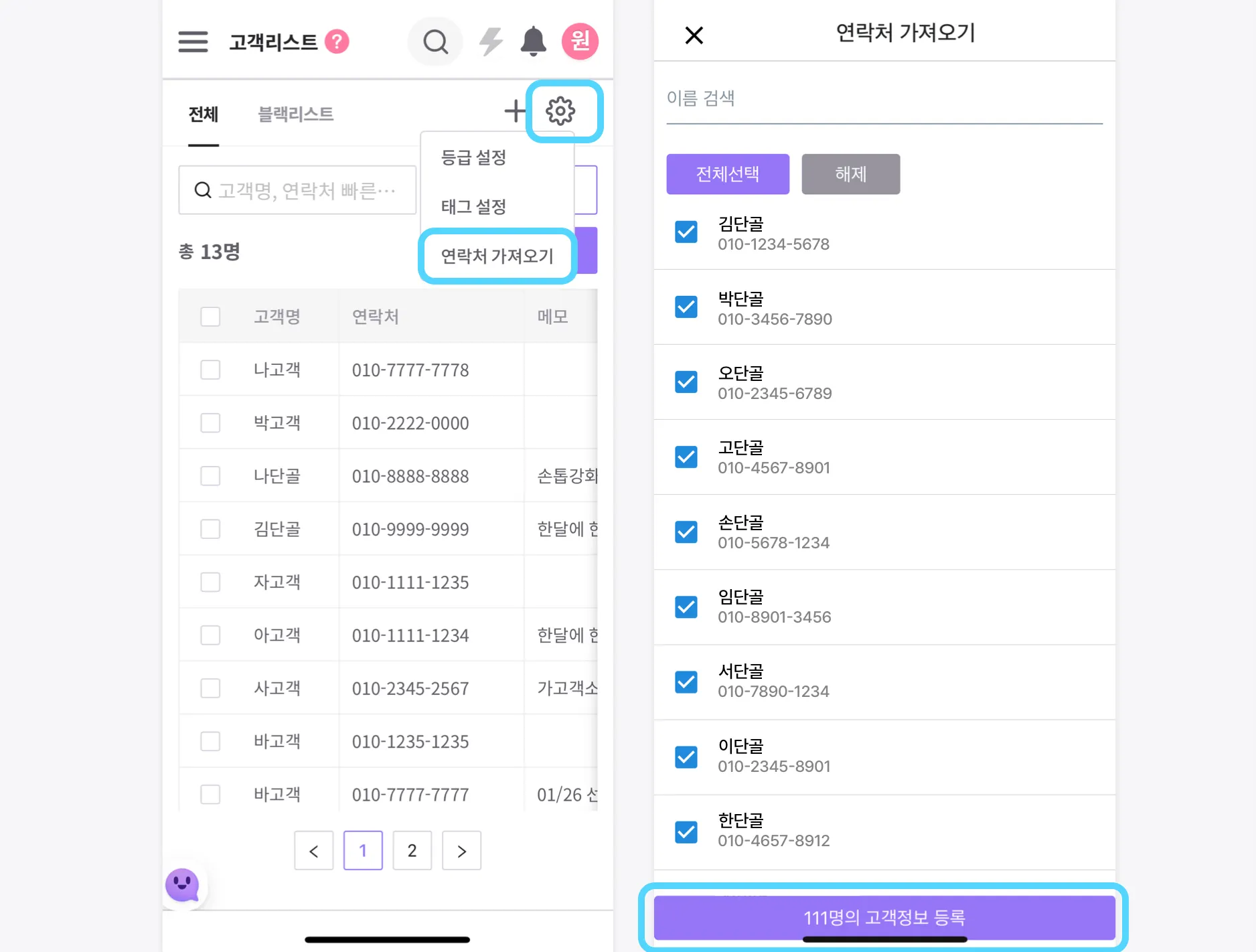Open notifications bell
Viewport: 1256px width, 952px height.
point(533,42)
